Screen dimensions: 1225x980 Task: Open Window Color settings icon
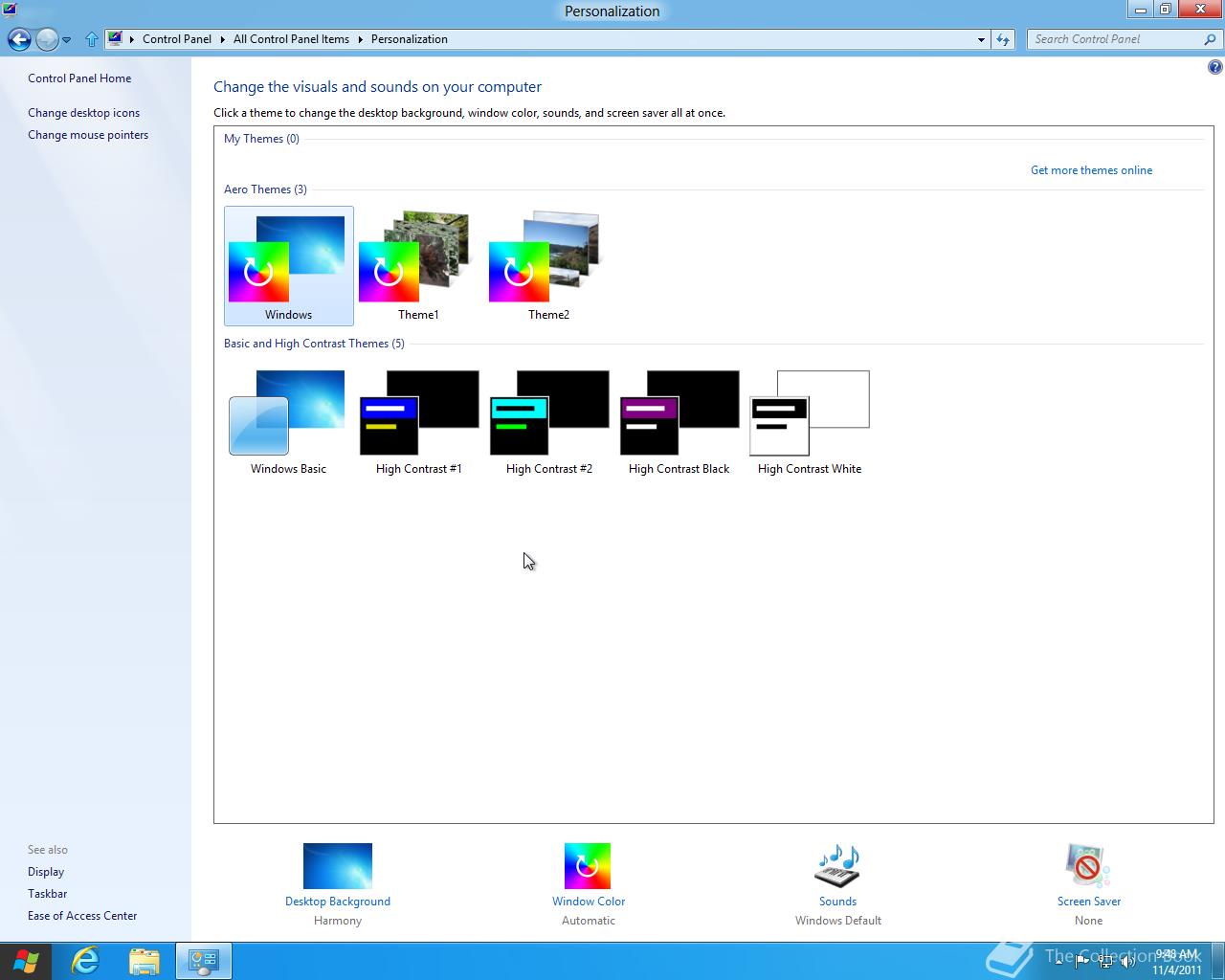pos(588,866)
